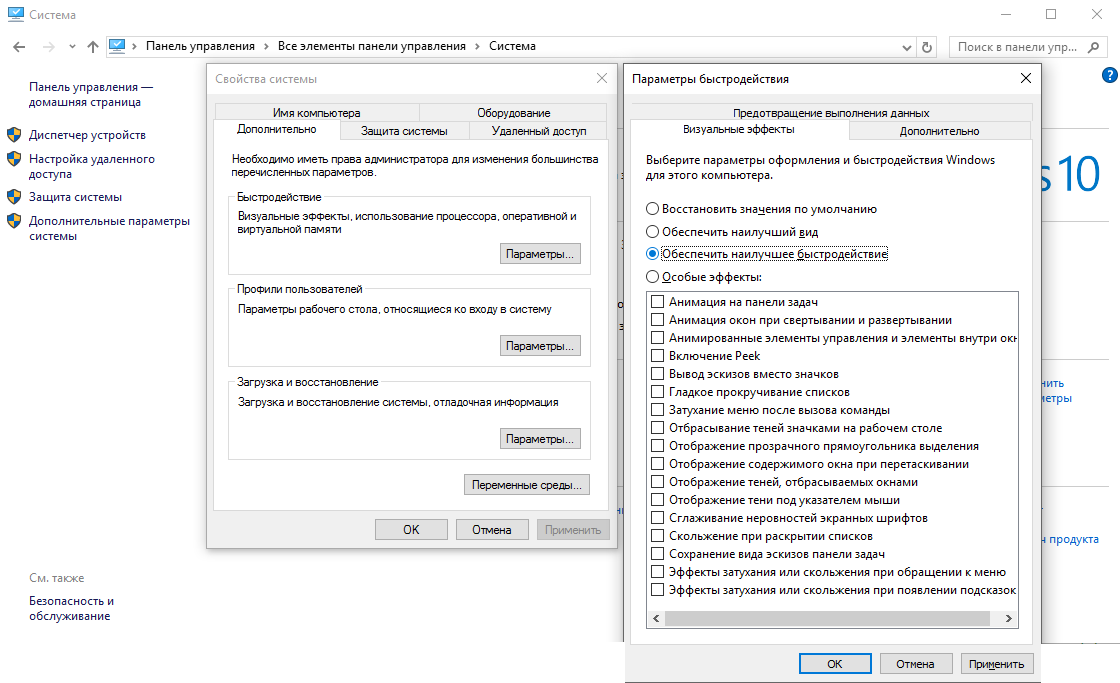Enable Скольжение при раскрытии списков checkbox
This screenshot has width=1120, height=683.
coord(658,535)
